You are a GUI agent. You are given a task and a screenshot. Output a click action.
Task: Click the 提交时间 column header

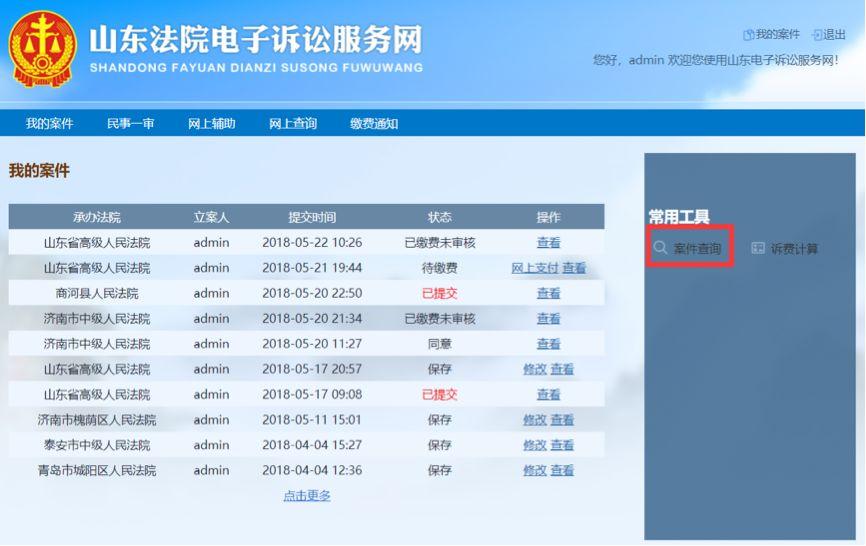(x=312, y=217)
